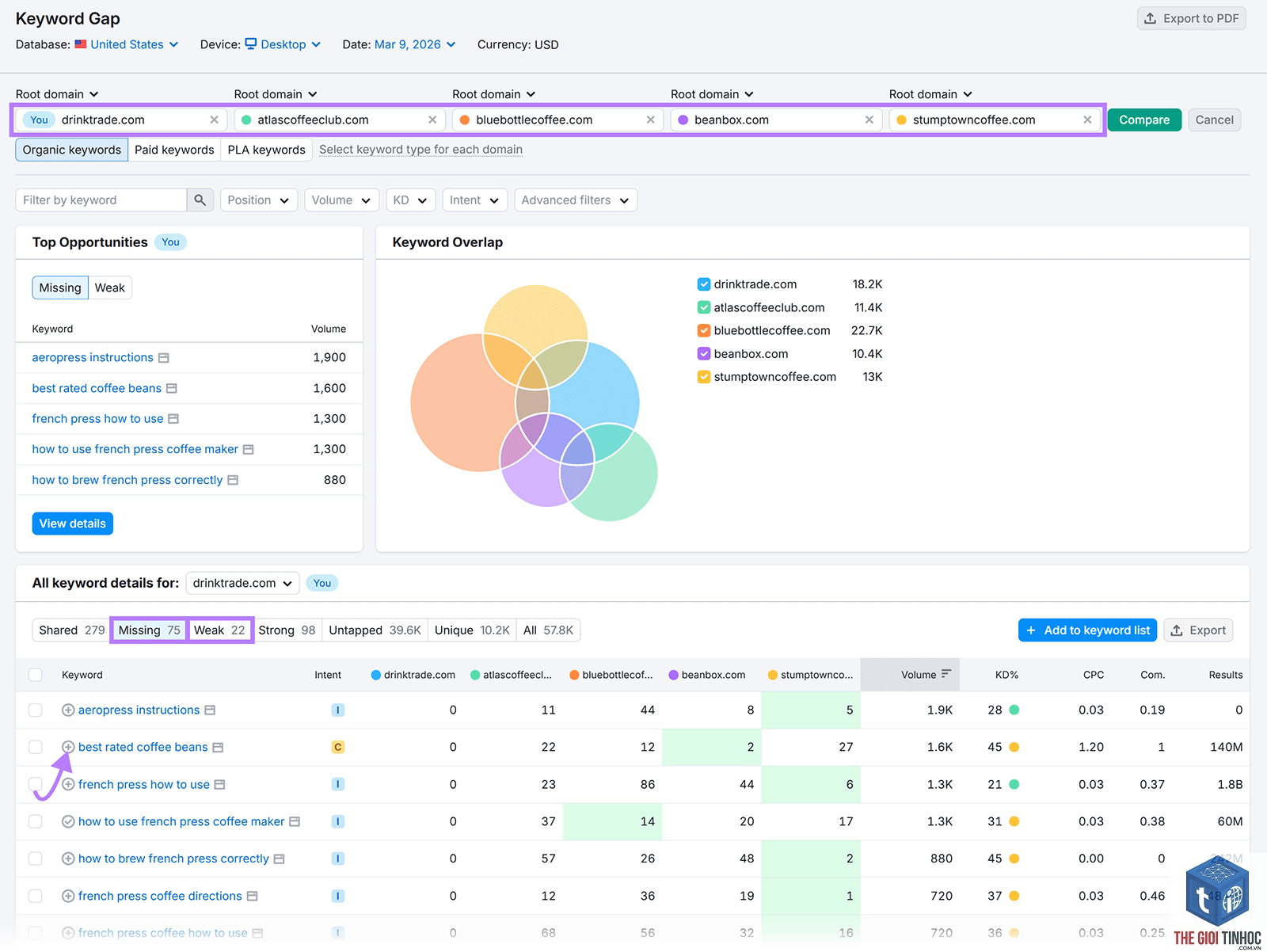Check the aeropress instructions row checkbox
This screenshot has height=952, width=1267.
[35, 710]
